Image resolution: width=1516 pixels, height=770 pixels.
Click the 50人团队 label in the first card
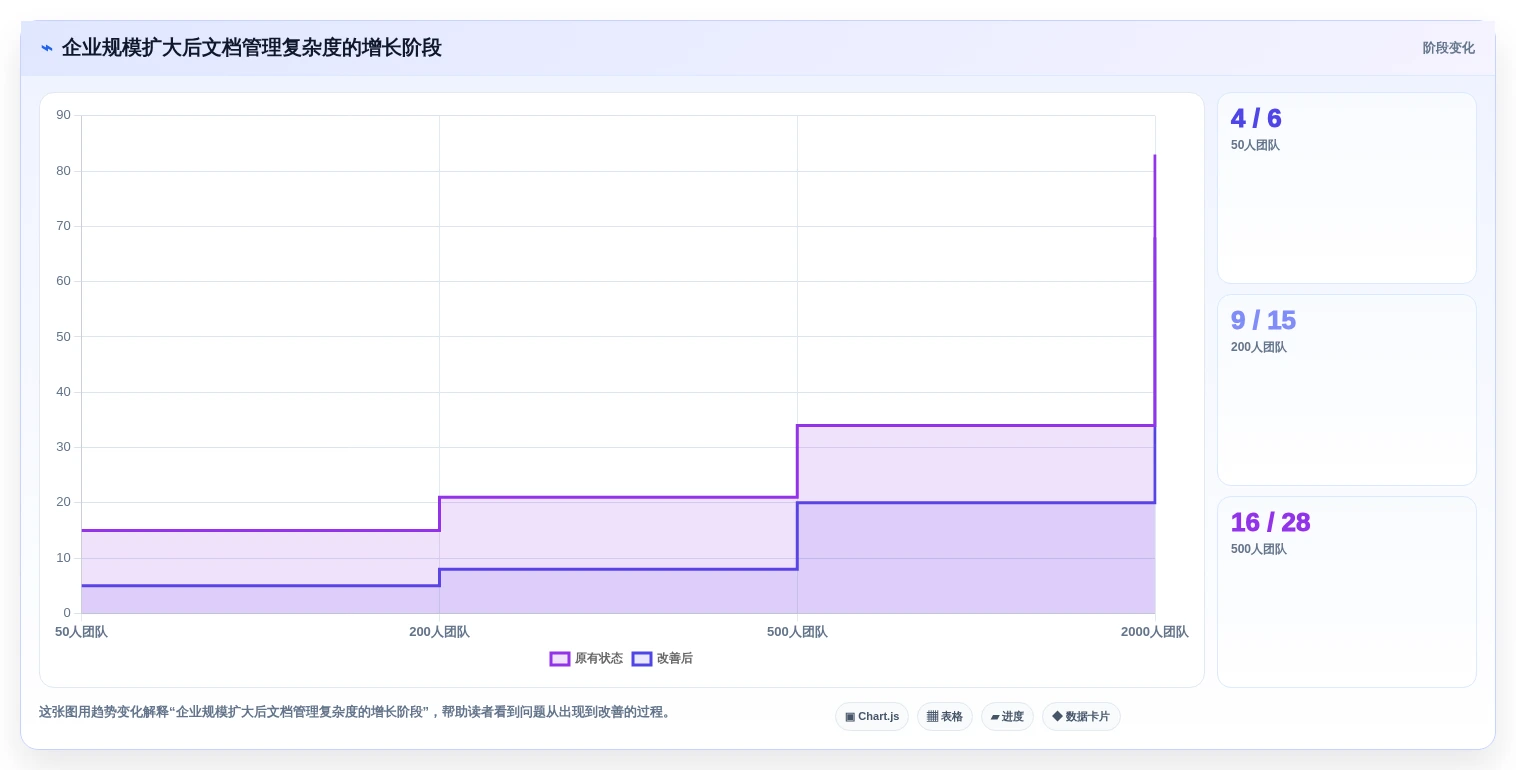pos(1255,145)
